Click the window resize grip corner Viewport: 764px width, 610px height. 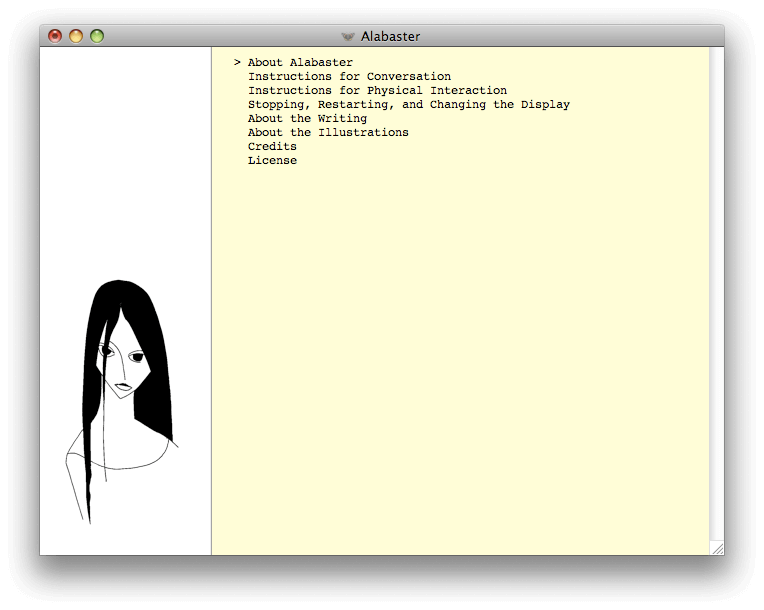point(717,549)
